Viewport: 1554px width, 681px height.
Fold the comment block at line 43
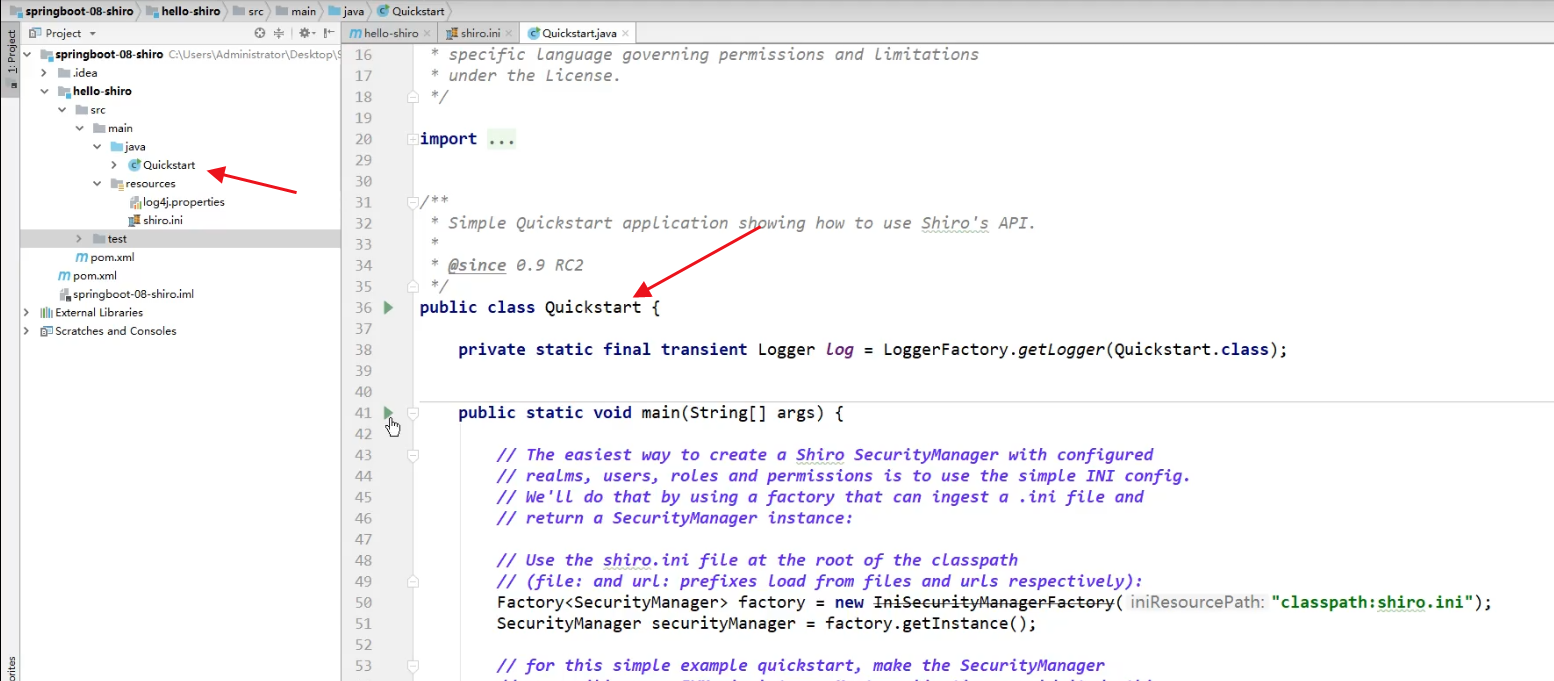pyautogui.click(x=412, y=454)
